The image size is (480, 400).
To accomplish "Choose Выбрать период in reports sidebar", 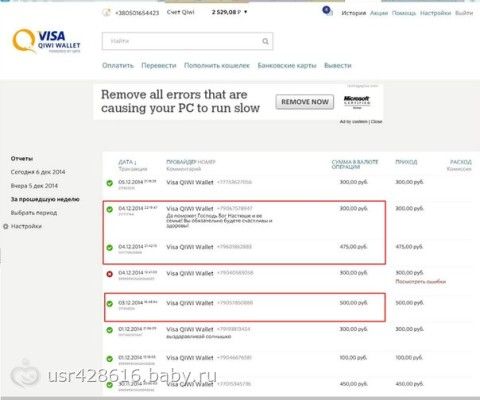I will (x=34, y=213).
